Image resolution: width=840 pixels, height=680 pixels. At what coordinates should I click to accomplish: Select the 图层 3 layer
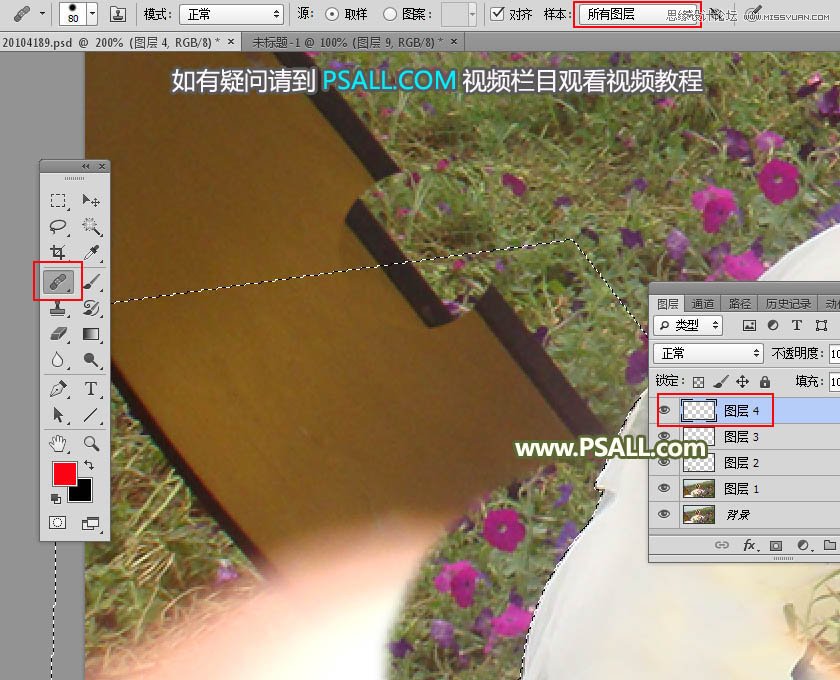click(x=740, y=436)
